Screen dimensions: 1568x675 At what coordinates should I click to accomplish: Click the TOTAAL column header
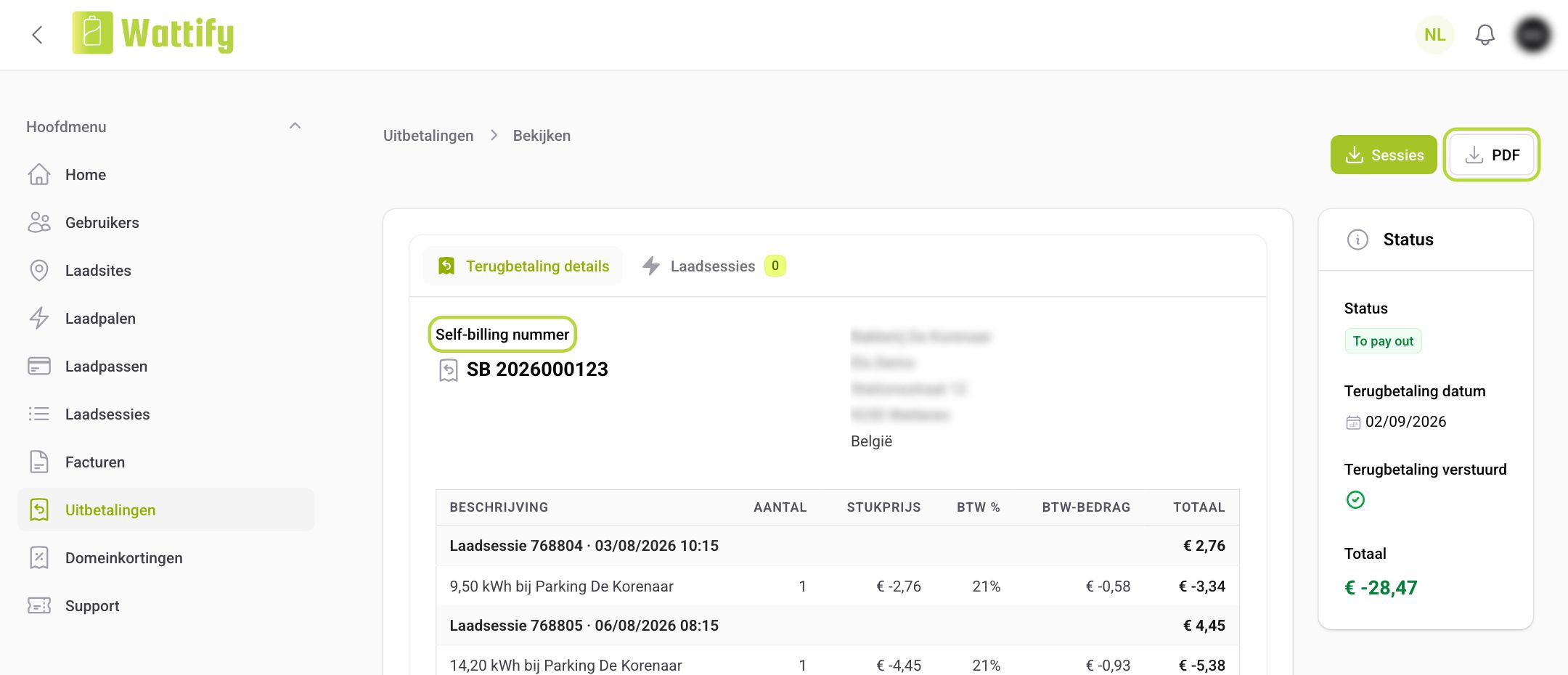[1199, 507]
